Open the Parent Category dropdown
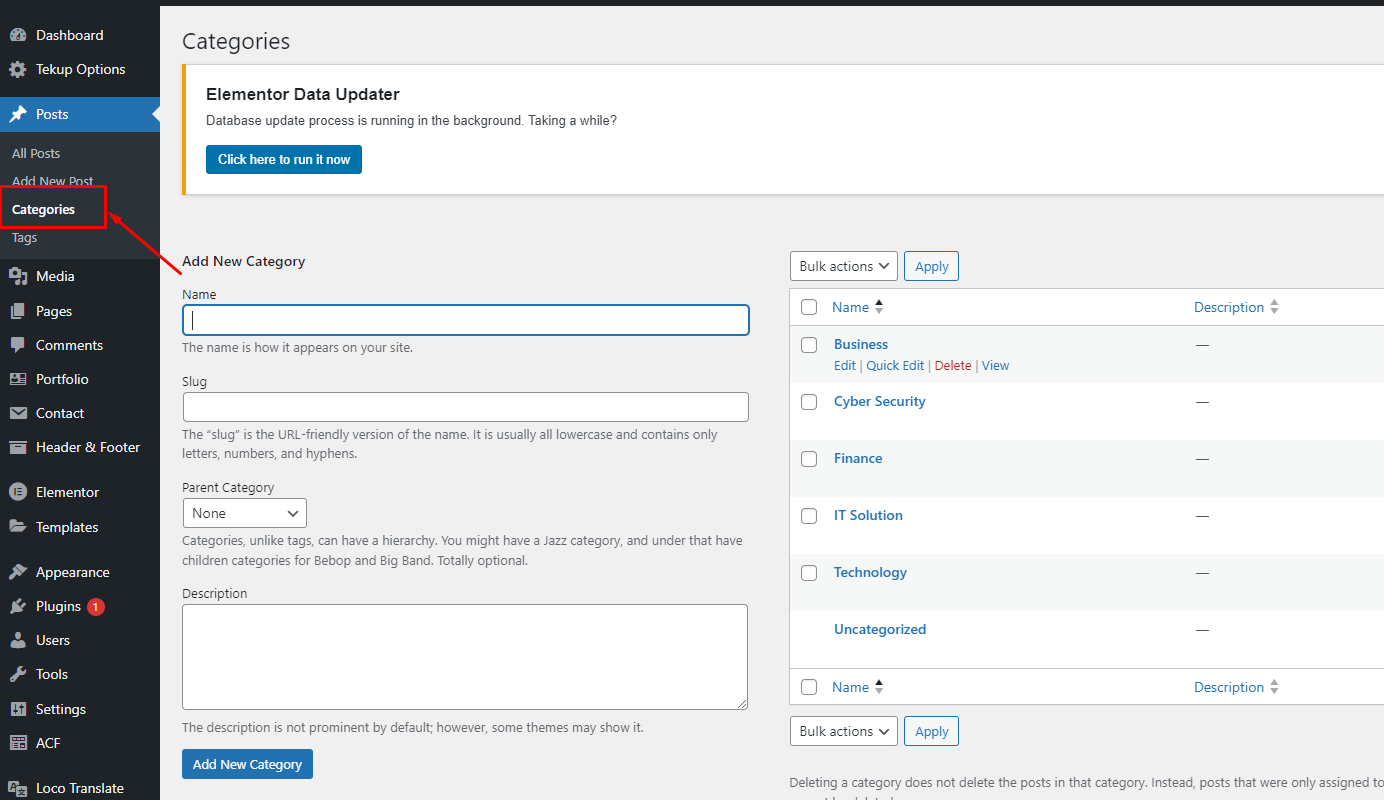The width and height of the screenshot is (1384, 800). click(x=245, y=513)
